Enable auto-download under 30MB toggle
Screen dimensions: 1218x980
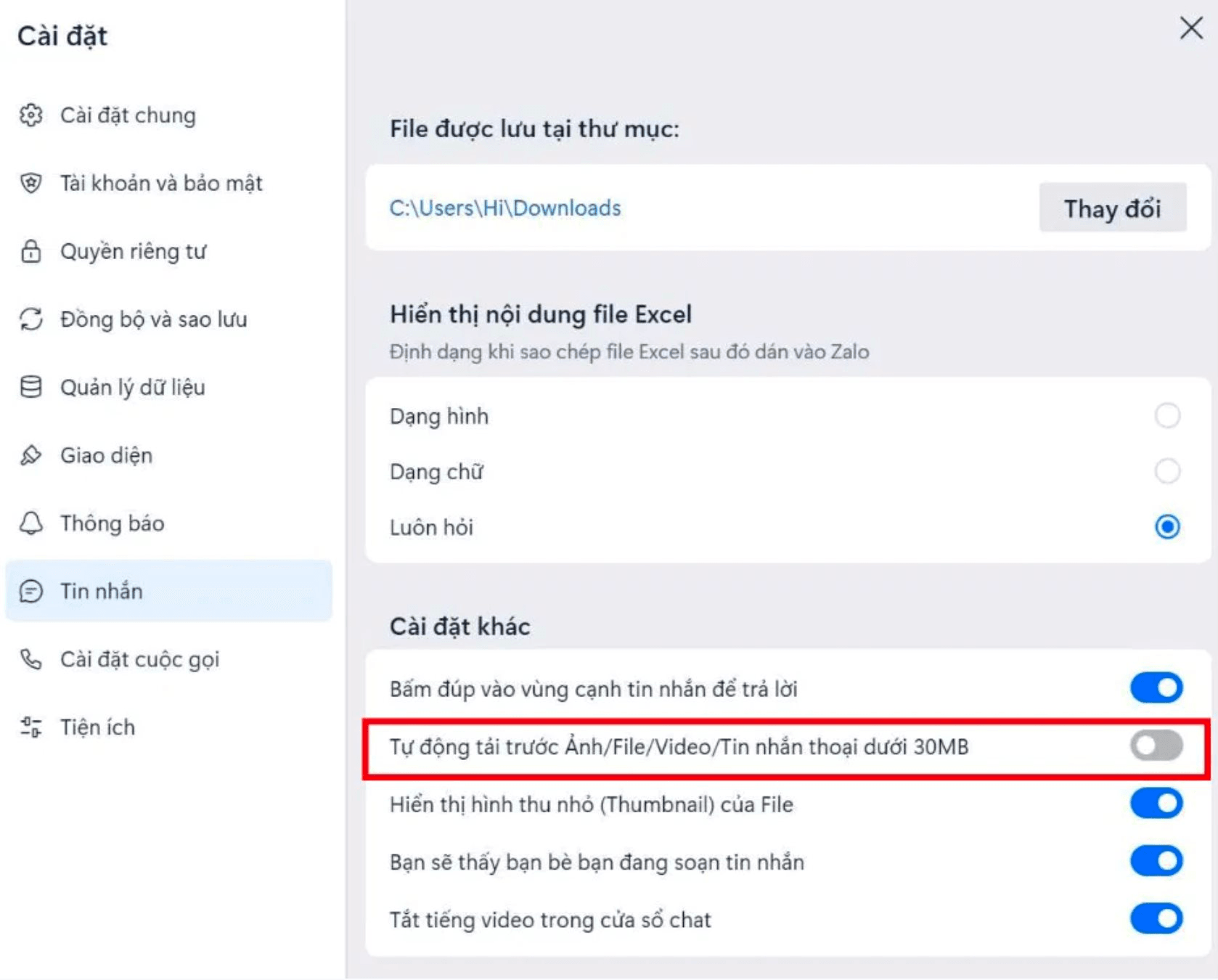click(x=1156, y=746)
